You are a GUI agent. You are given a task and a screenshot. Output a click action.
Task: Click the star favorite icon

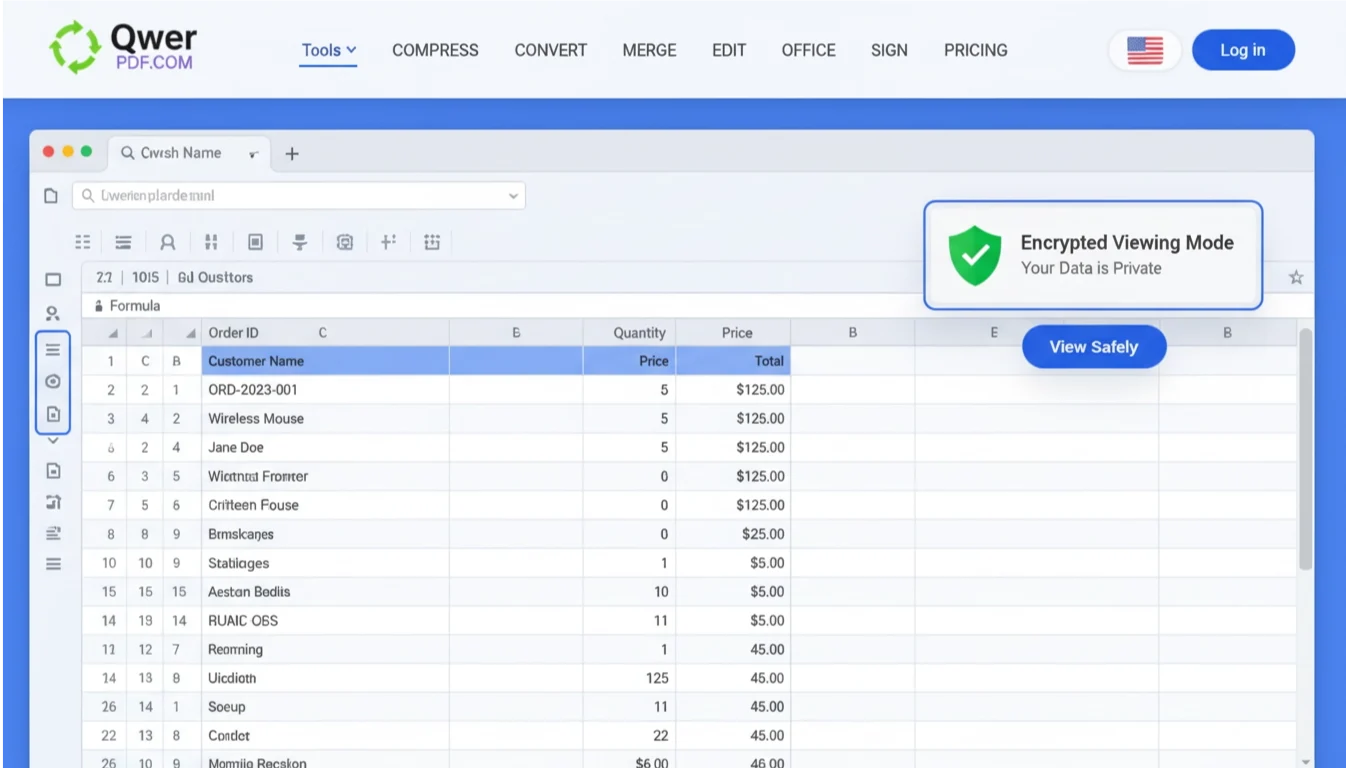coord(1296,277)
